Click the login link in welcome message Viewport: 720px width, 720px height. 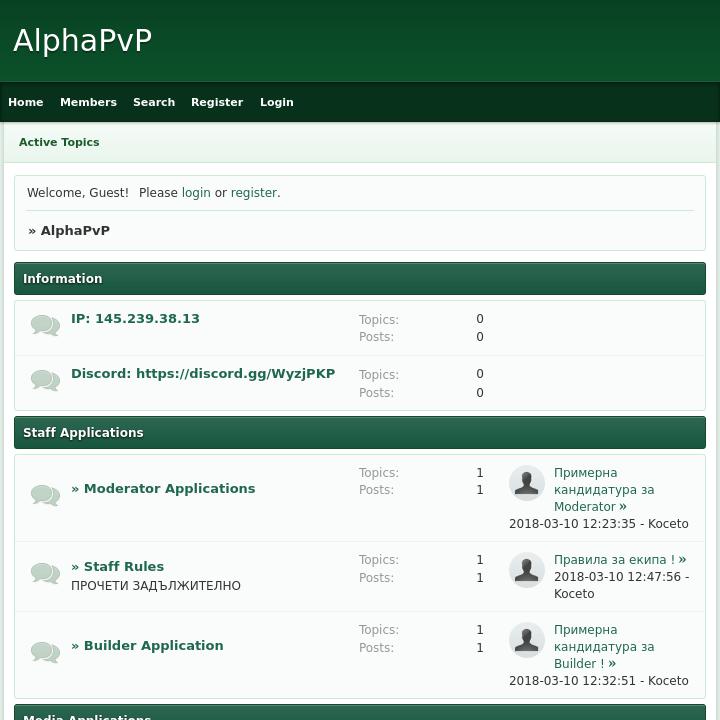(196, 193)
